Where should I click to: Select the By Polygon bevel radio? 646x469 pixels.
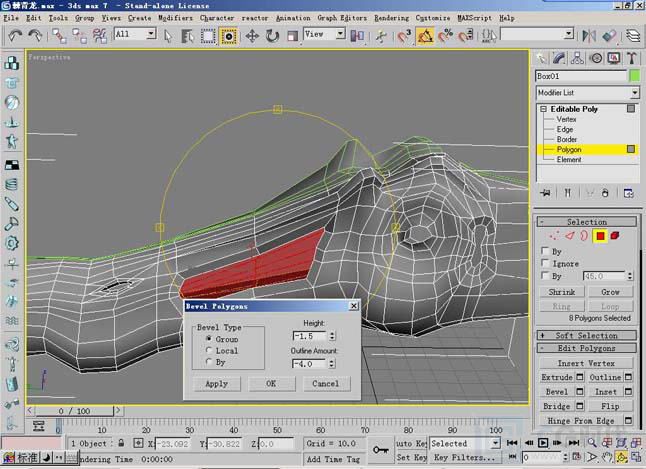tap(209, 362)
